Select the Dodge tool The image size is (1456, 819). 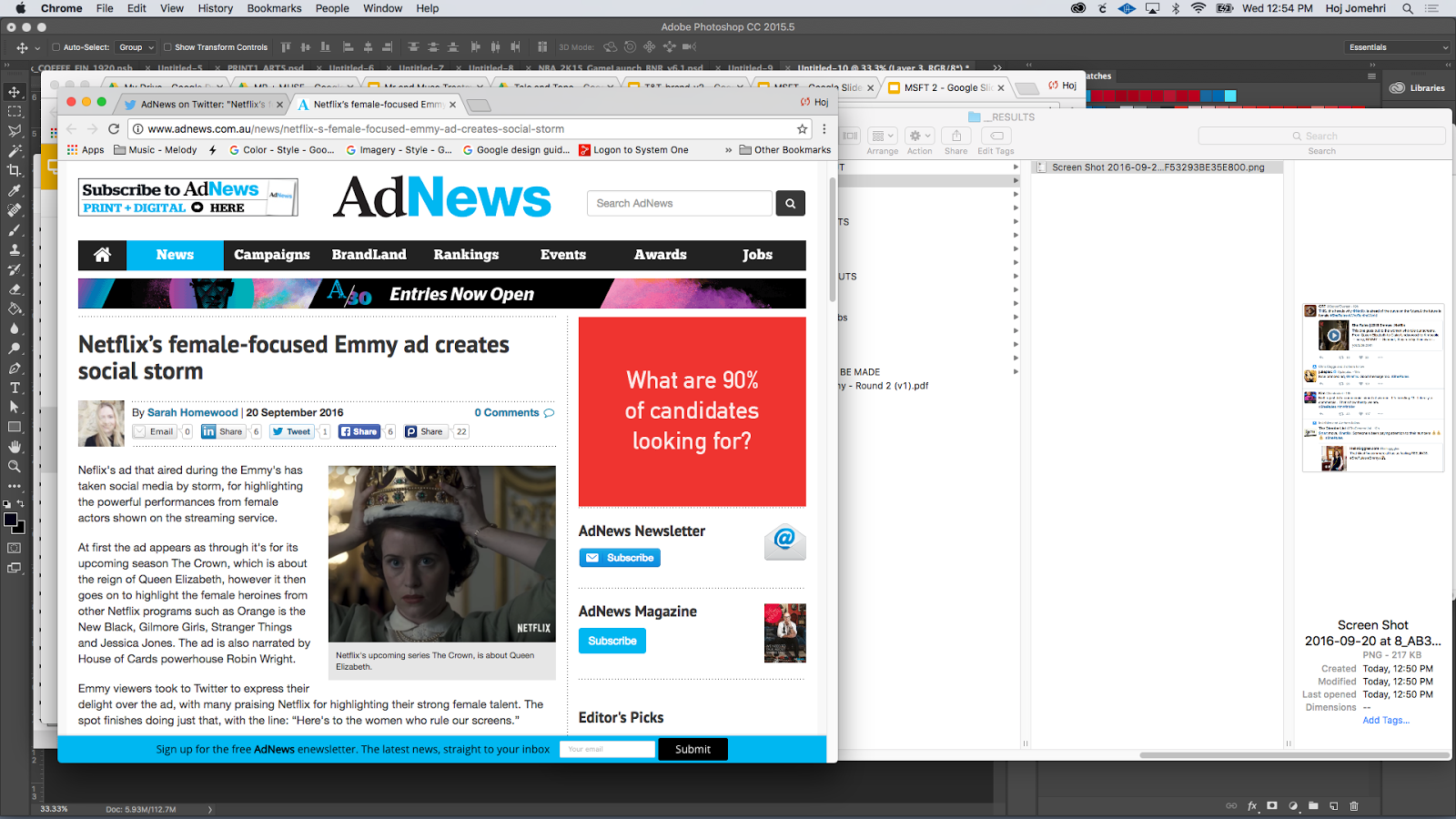click(15, 349)
